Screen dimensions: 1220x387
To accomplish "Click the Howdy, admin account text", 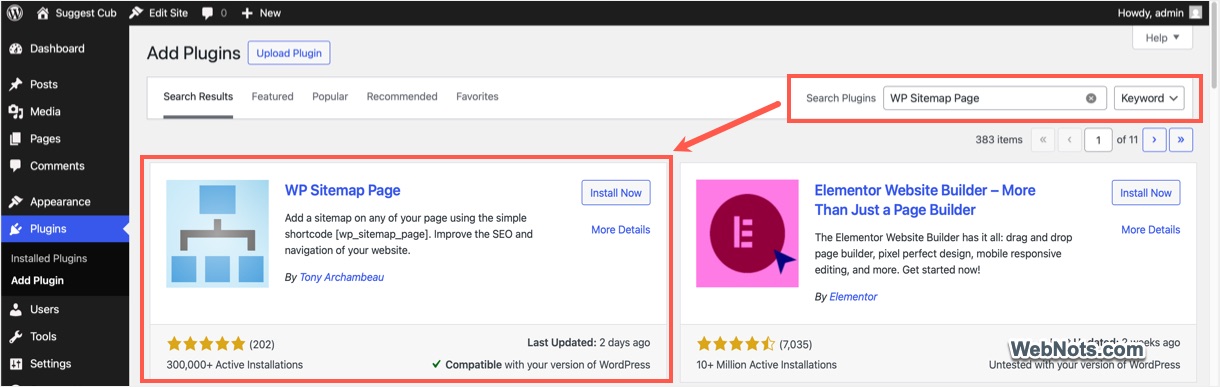I will pos(1150,13).
